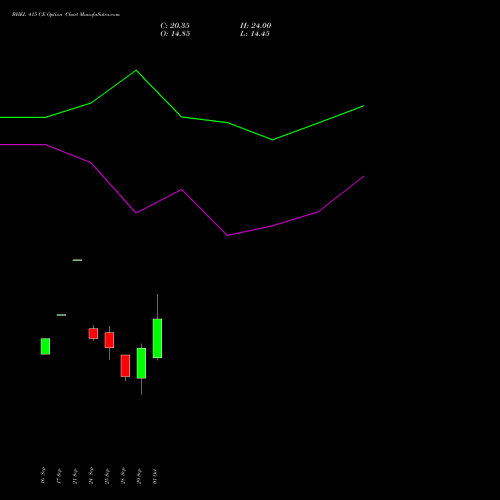500x500 pixels.
Task: Select the green 01 Oct candlestick
Action: 157,338
